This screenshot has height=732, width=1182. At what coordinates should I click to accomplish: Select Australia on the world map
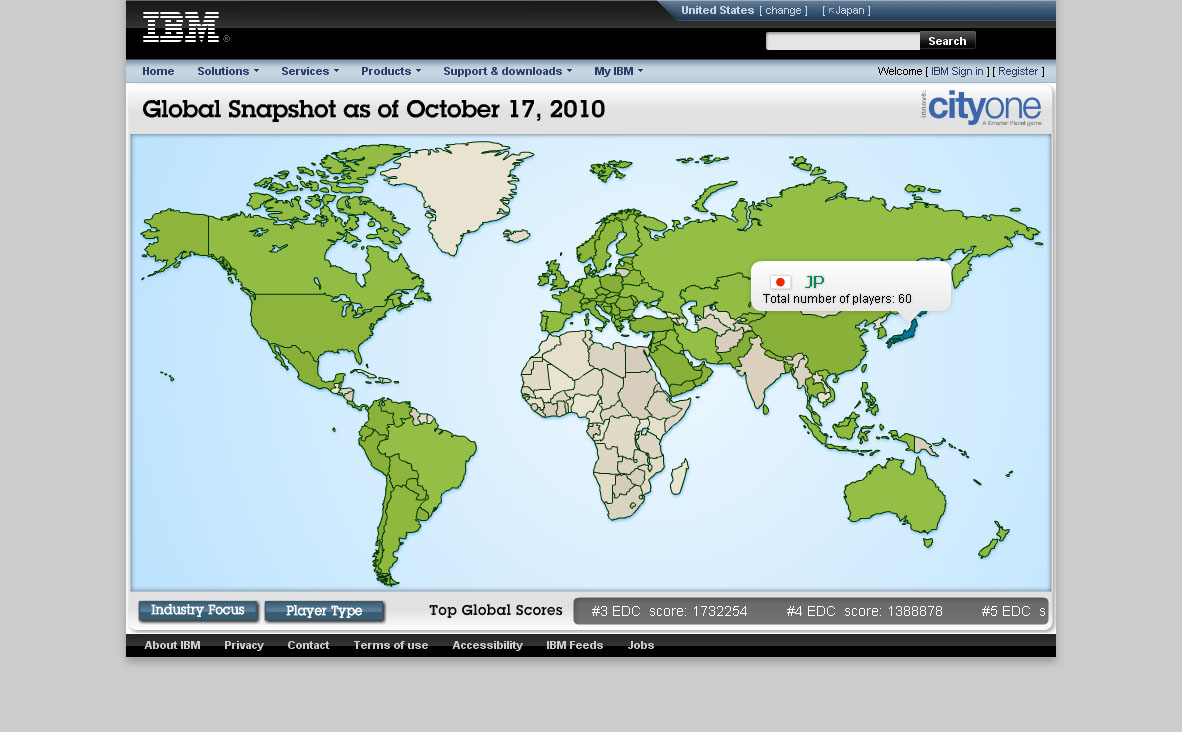click(893, 497)
